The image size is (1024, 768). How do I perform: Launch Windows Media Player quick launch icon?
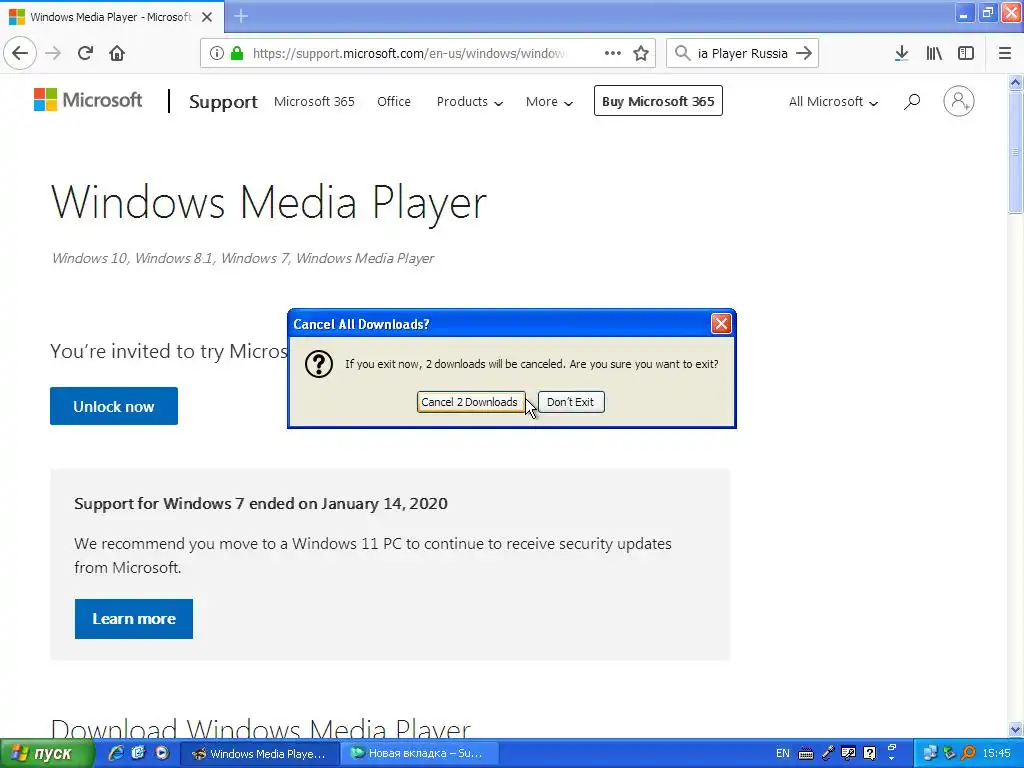pyautogui.click(x=161, y=753)
